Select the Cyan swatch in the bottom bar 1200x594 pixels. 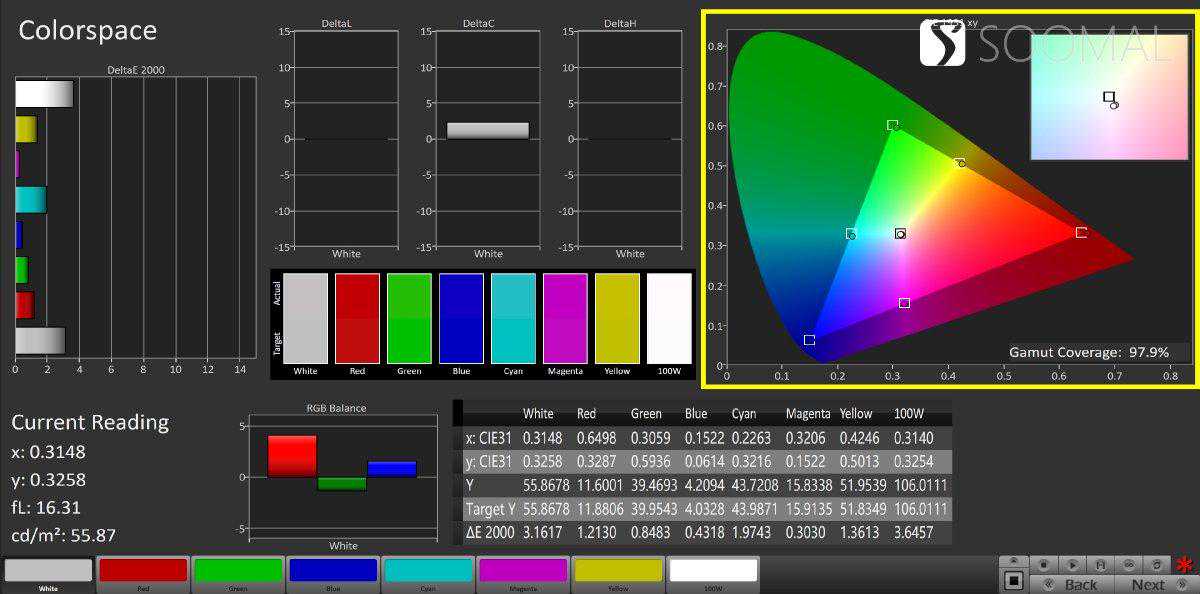click(x=427, y=571)
